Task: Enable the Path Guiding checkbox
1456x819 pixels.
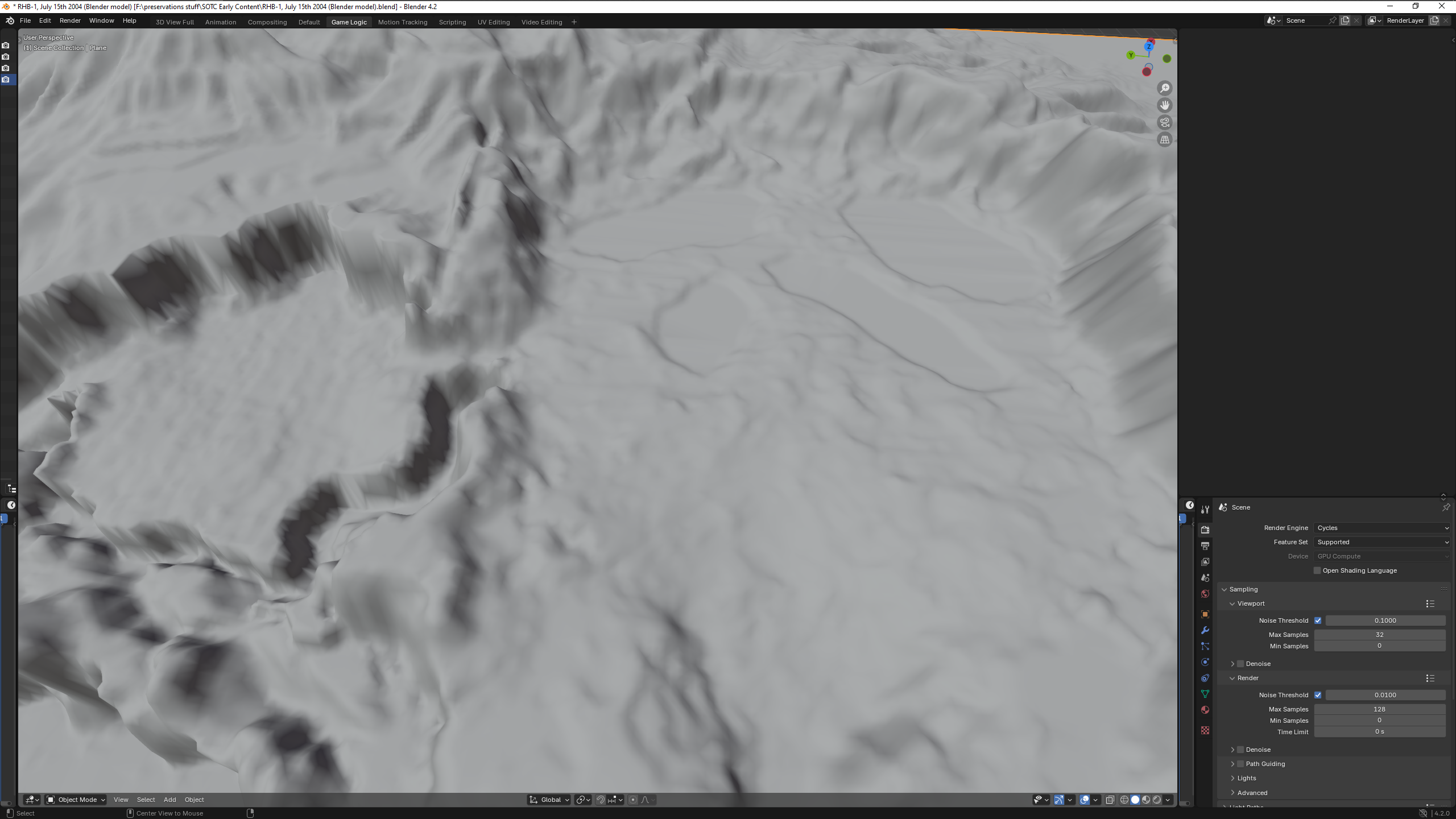Action: [x=1240, y=764]
